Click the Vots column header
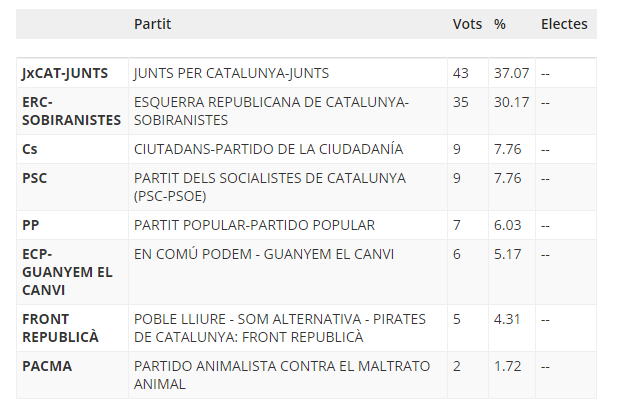Screen dimensions: 619x409 [x=467, y=24]
